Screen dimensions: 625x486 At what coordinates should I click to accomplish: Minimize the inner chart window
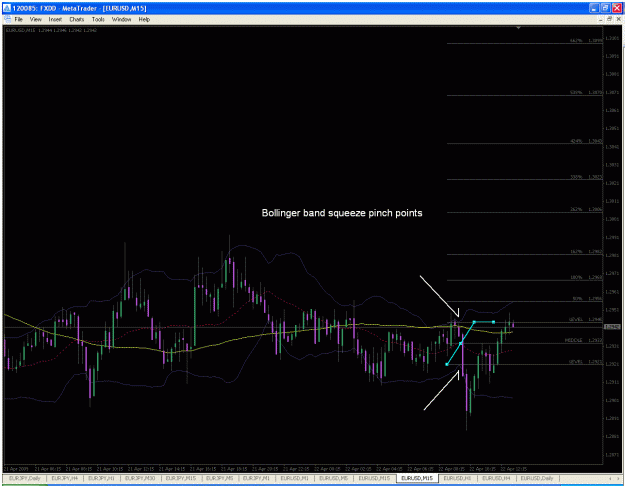(x=601, y=19)
